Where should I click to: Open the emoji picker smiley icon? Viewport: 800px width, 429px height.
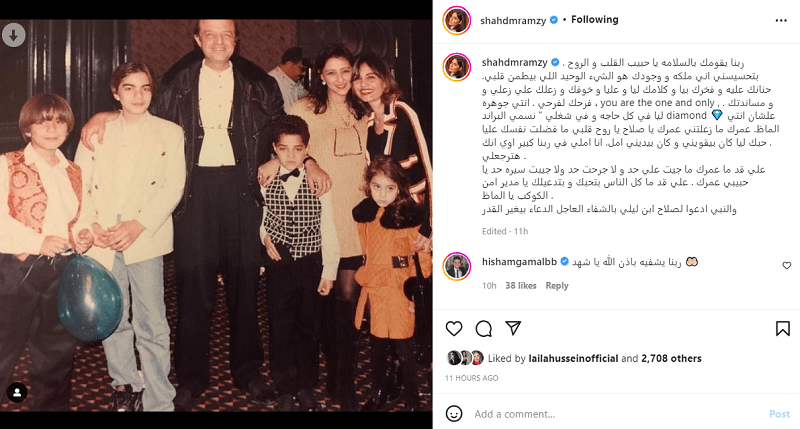pyautogui.click(x=454, y=414)
